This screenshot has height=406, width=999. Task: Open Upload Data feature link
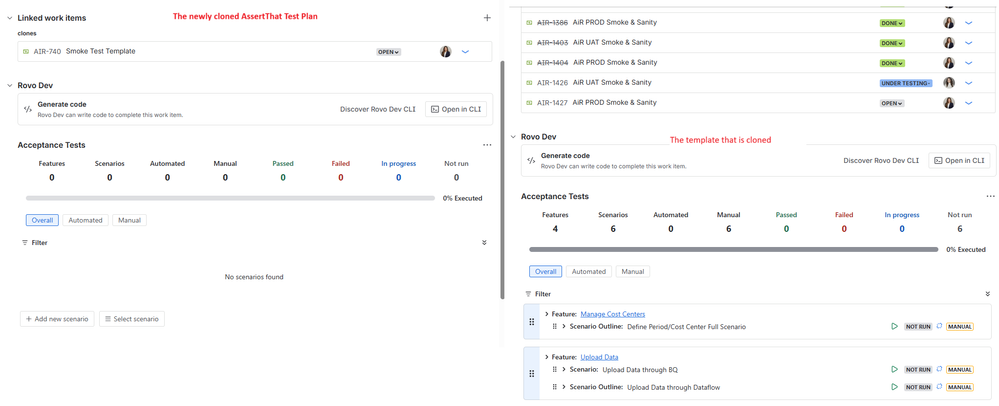click(x=599, y=357)
